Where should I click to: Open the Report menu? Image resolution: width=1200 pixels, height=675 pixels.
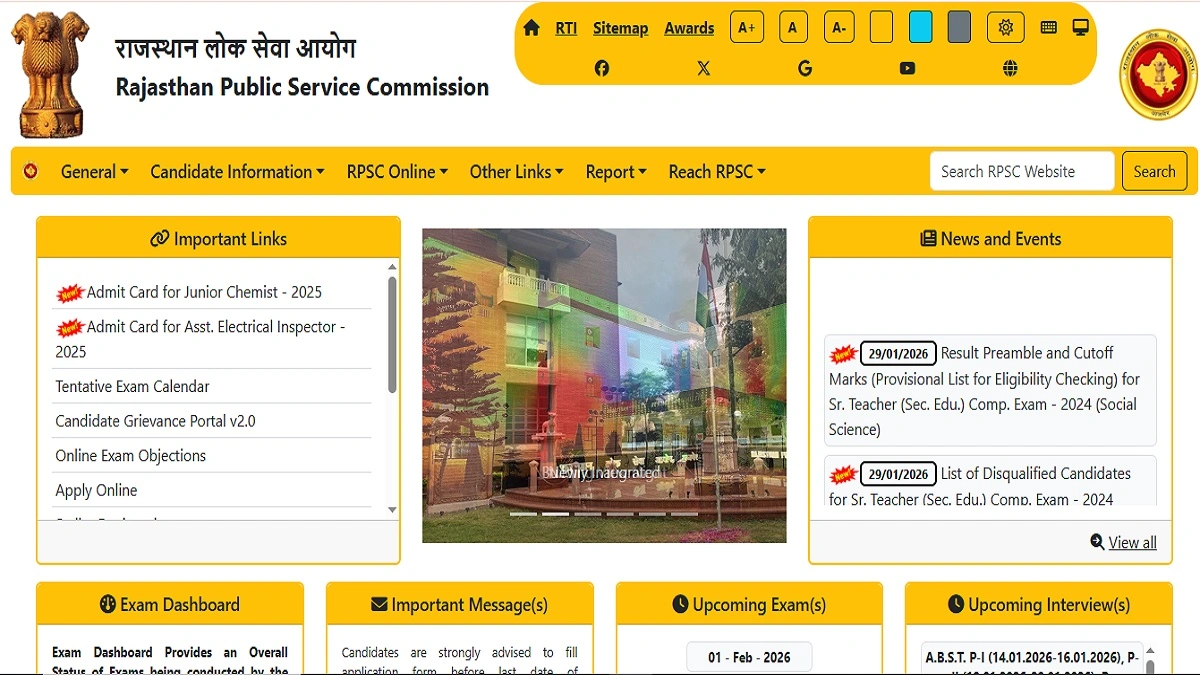[615, 171]
